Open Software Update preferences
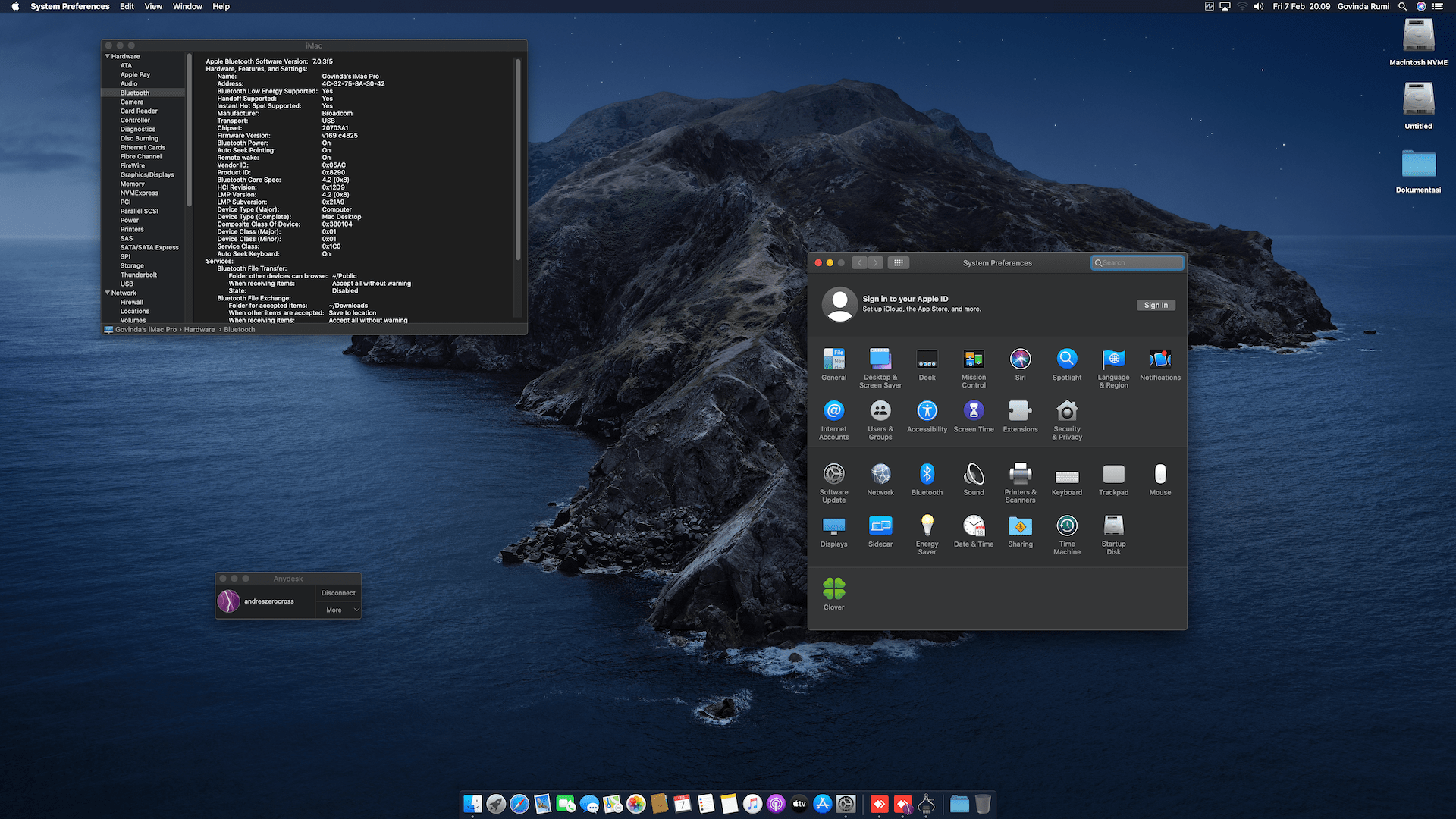The width and height of the screenshot is (1456, 819). [x=833, y=475]
